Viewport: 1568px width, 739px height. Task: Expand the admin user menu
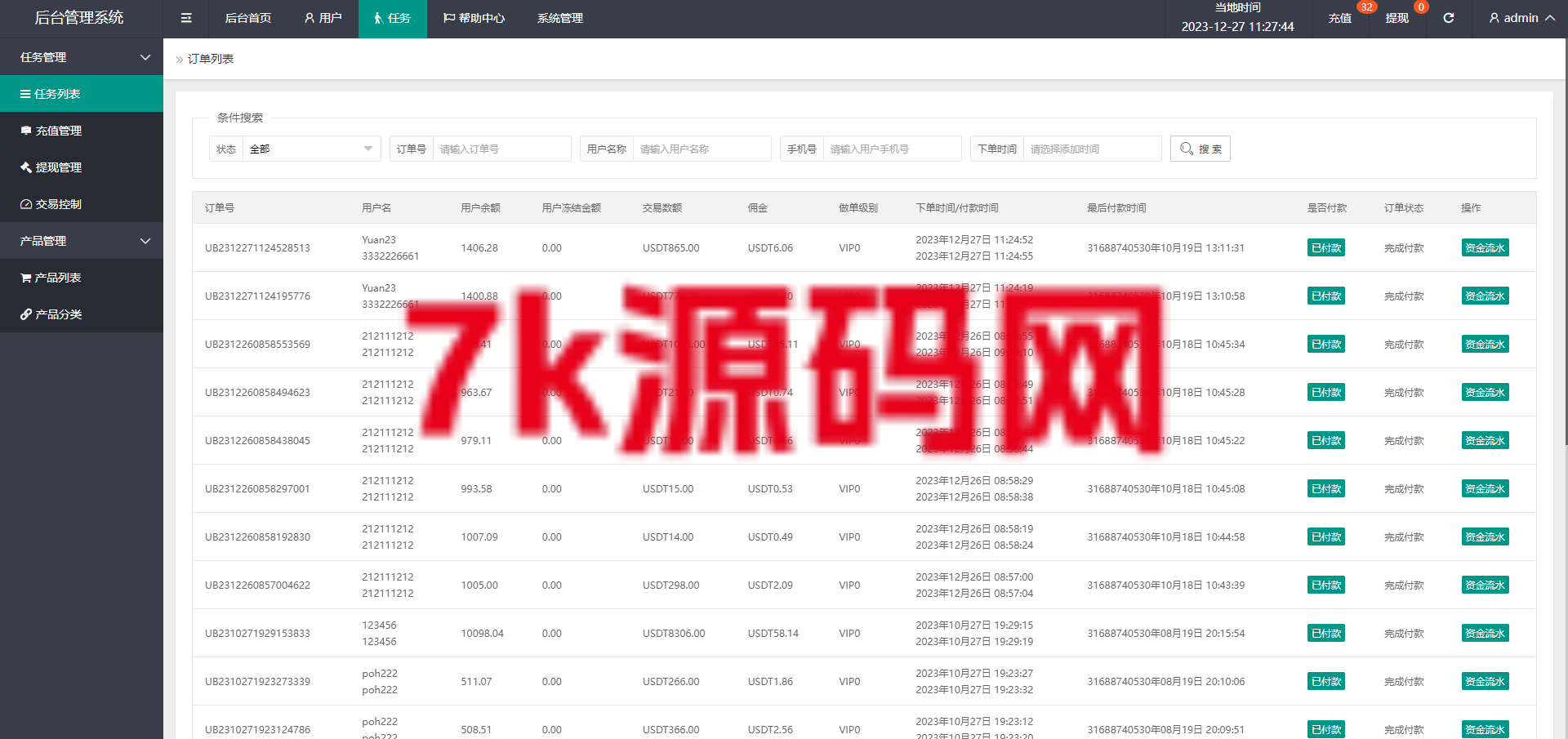1521,18
